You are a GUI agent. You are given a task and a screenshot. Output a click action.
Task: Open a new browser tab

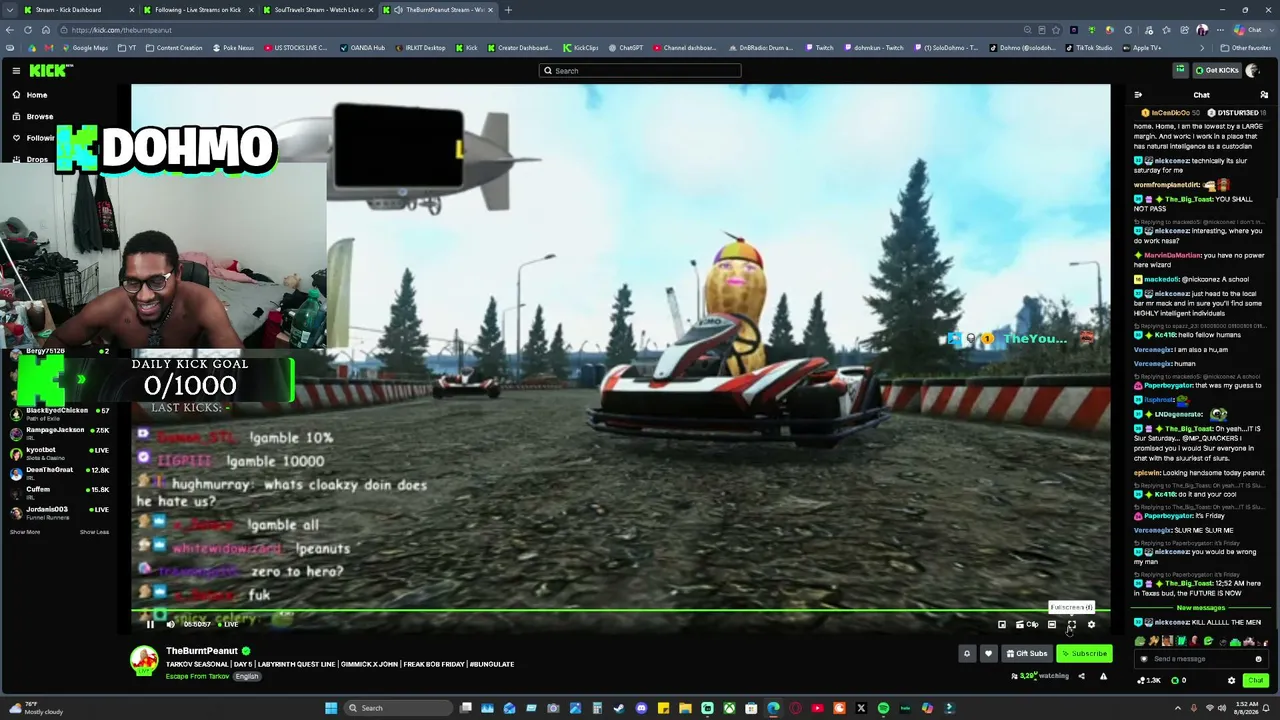508,10
